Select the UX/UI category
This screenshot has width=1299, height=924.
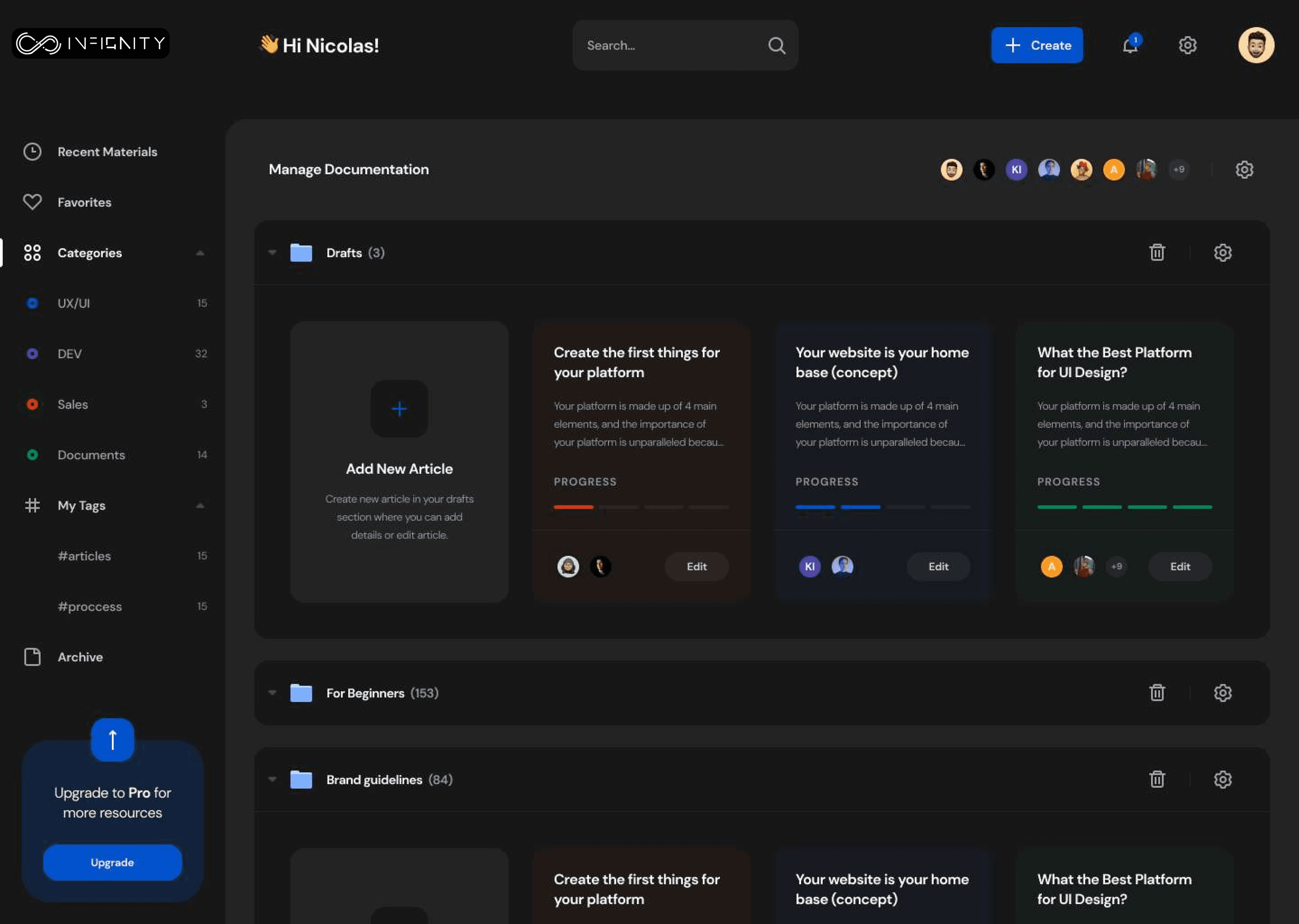point(74,303)
